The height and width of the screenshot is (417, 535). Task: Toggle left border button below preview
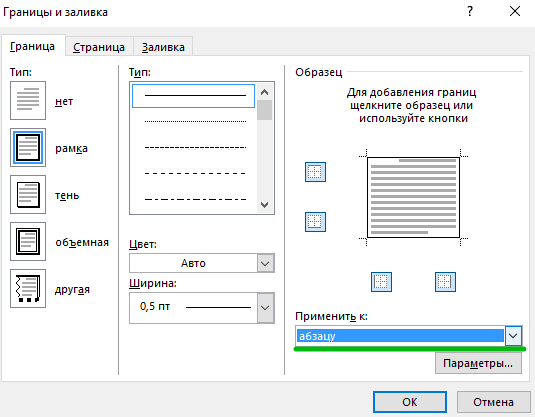[x=381, y=282]
